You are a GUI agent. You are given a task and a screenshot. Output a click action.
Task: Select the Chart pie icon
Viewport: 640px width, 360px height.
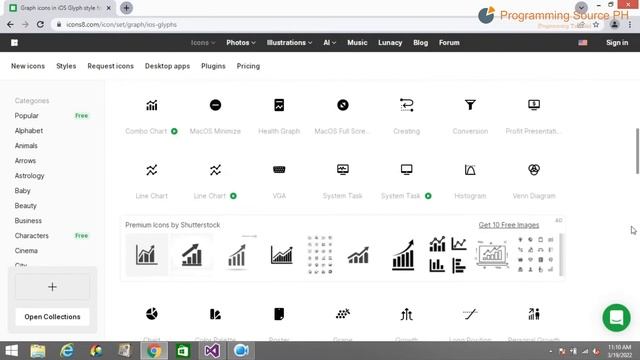click(151, 314)
